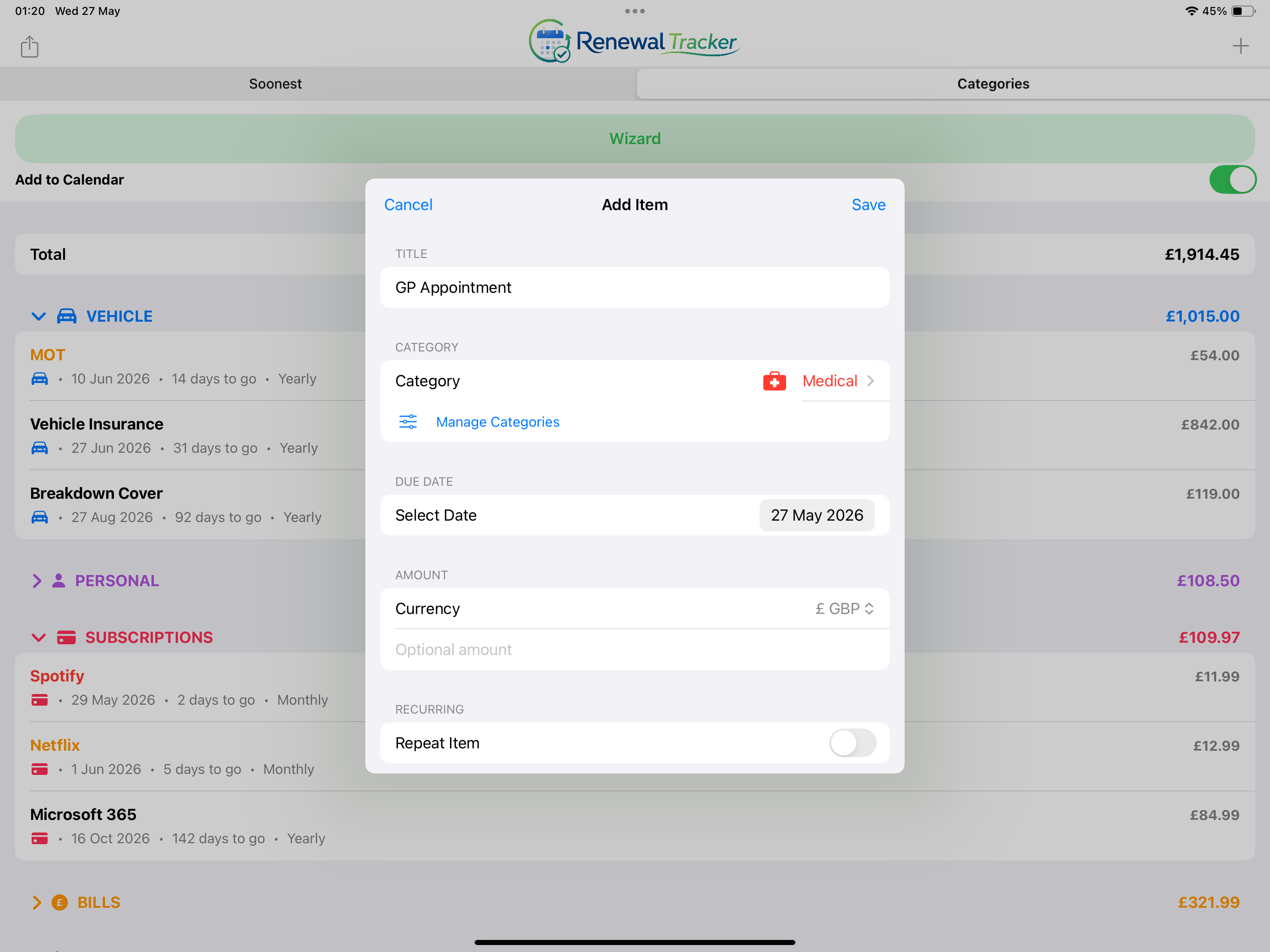Switch to the Categories tab
Image resolution: width=1270 pixels, height=952 pixels.
pyautogui.click(x=992, y=84)
